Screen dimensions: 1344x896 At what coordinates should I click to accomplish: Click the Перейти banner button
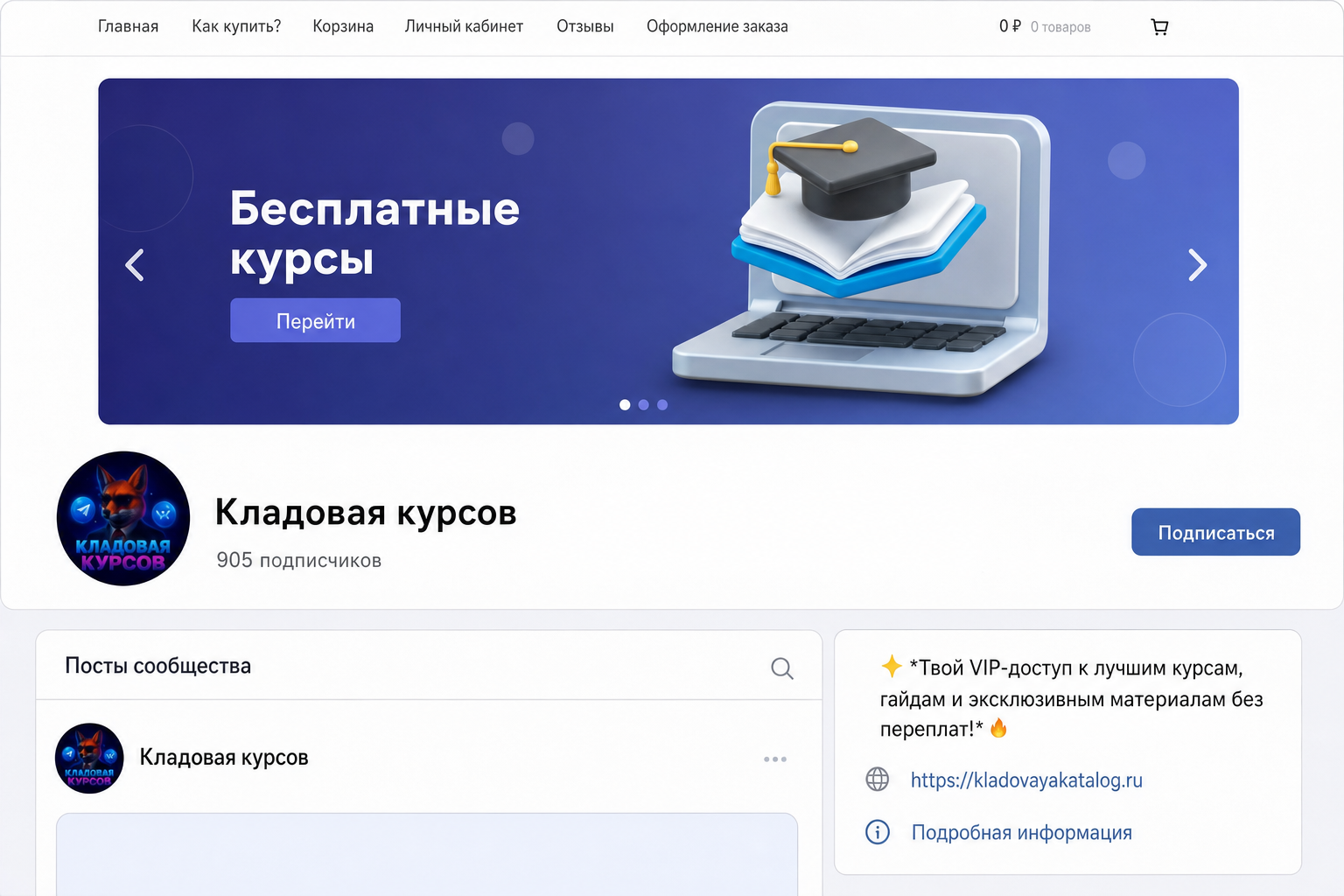[315, 320]
